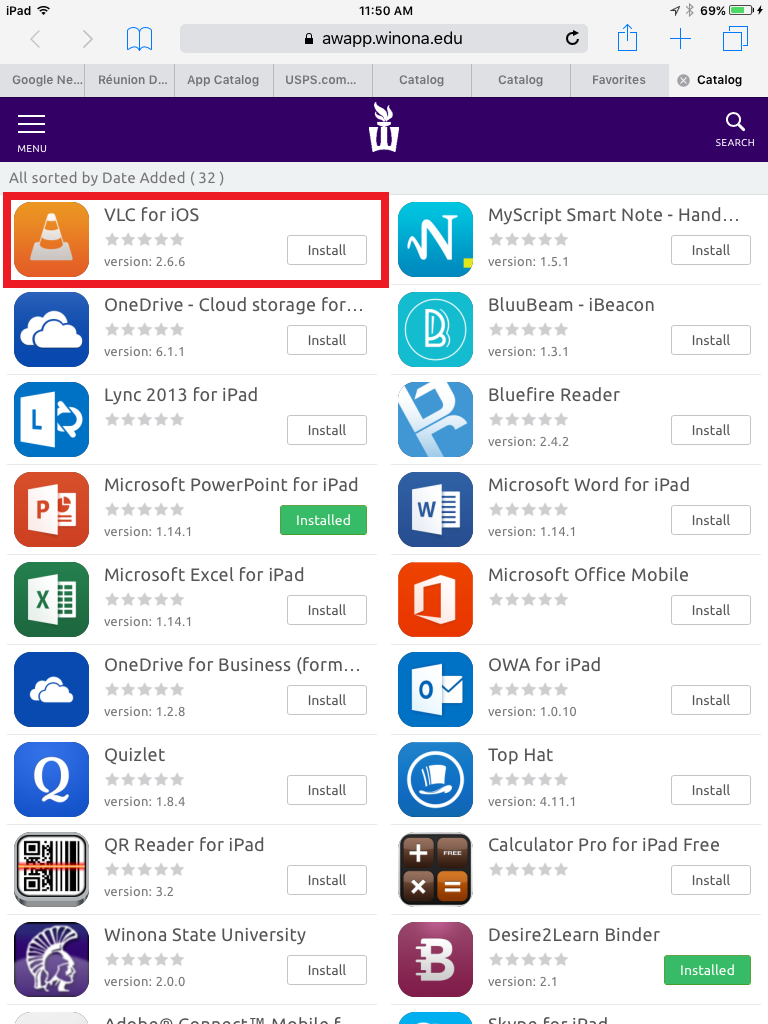Click reload icon in address bar
This screenshot has height=1024, width=768.
pyautogui.click(x=572, y=39)
